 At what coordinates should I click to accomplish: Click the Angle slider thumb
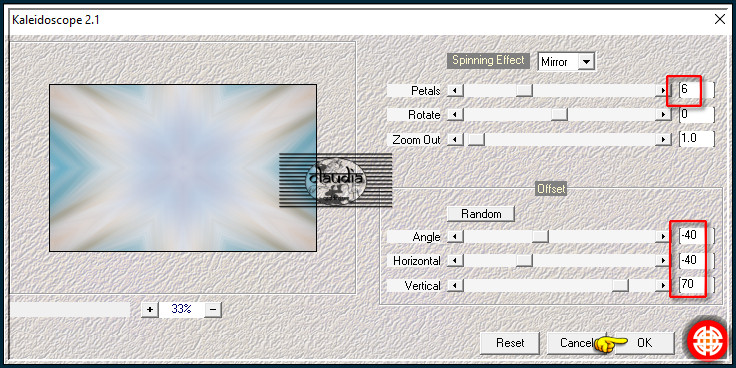(x=540, y=236)
